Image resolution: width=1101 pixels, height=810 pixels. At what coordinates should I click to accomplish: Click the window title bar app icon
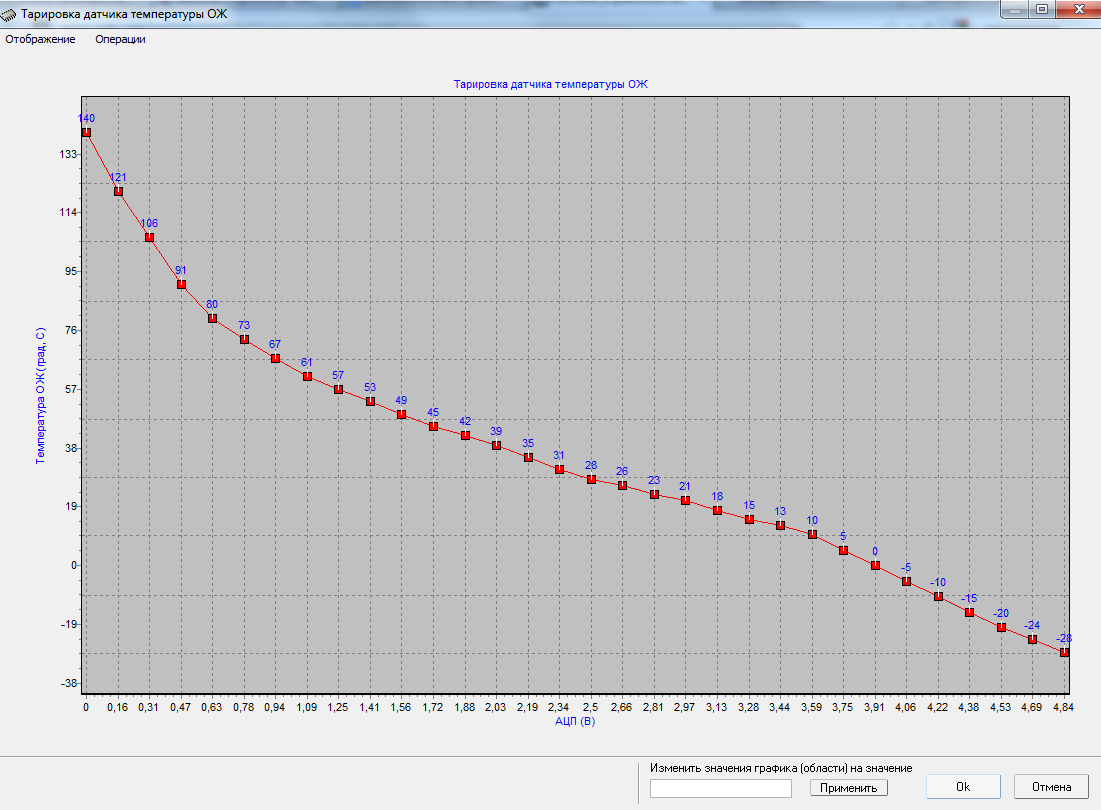click(x=8, y=14)
